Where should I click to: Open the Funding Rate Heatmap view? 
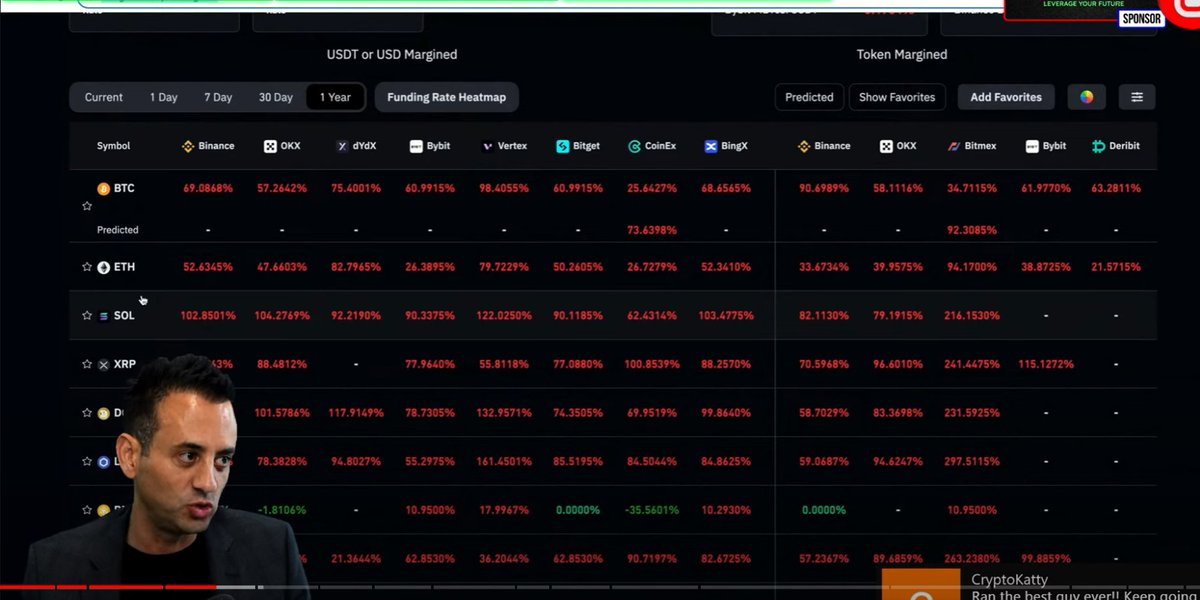pyautogui.click(x=448, y=97)
